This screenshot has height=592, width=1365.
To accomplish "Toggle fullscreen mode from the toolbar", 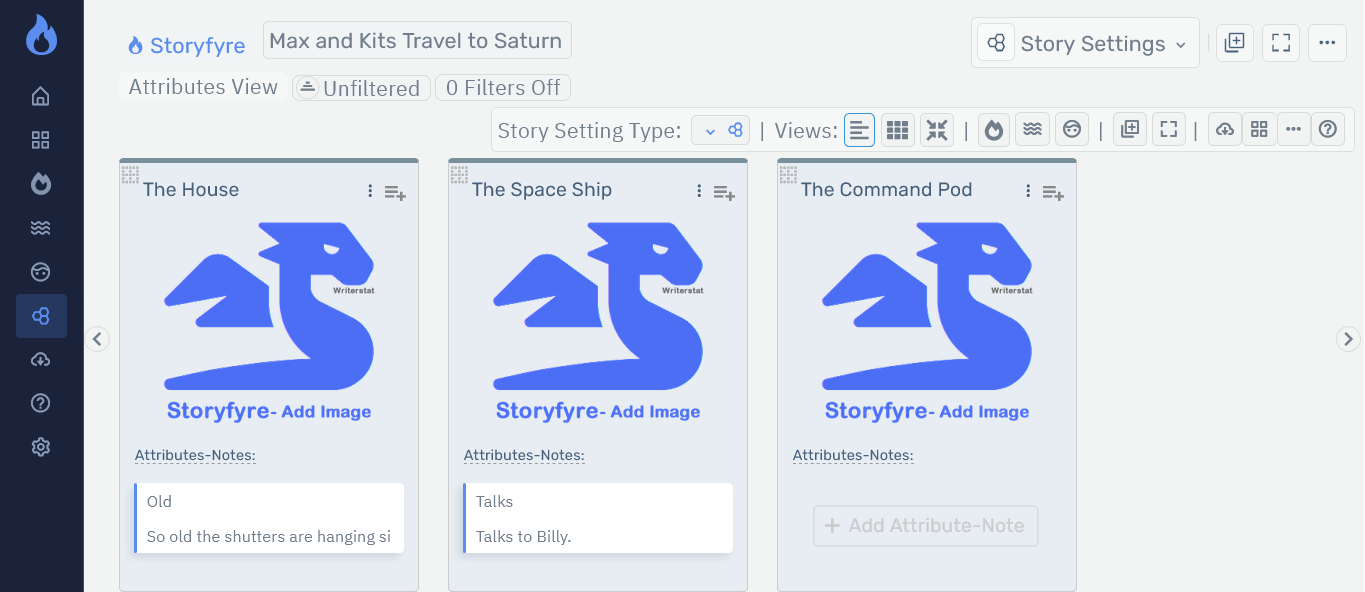I will [1281, 43].
